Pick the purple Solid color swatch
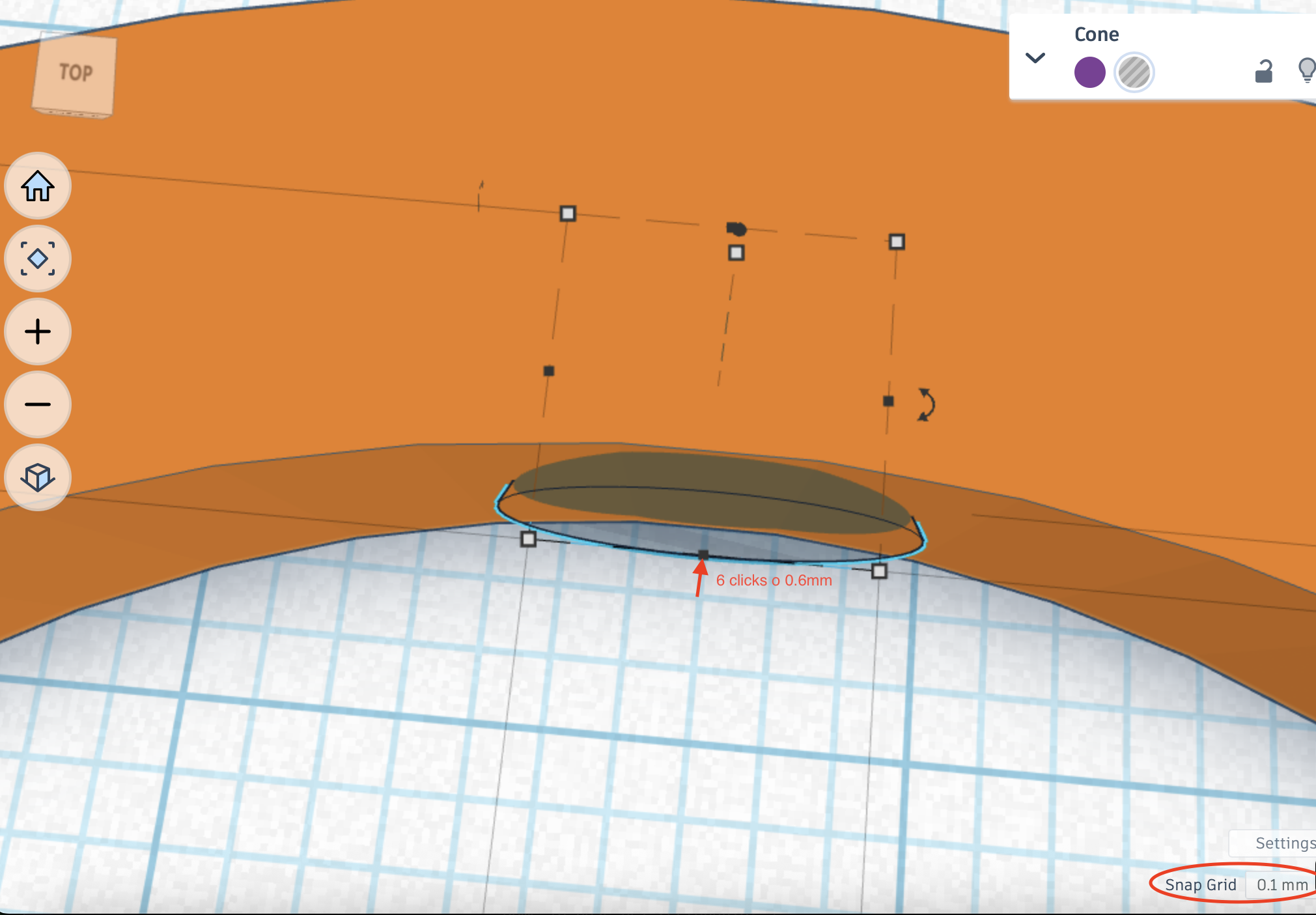This screenshot has height=915, width=1316. (x=1089, y=72)
